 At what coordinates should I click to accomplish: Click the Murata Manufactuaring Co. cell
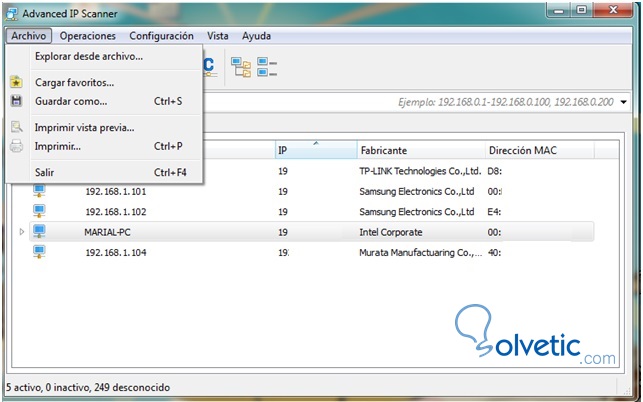420,253
